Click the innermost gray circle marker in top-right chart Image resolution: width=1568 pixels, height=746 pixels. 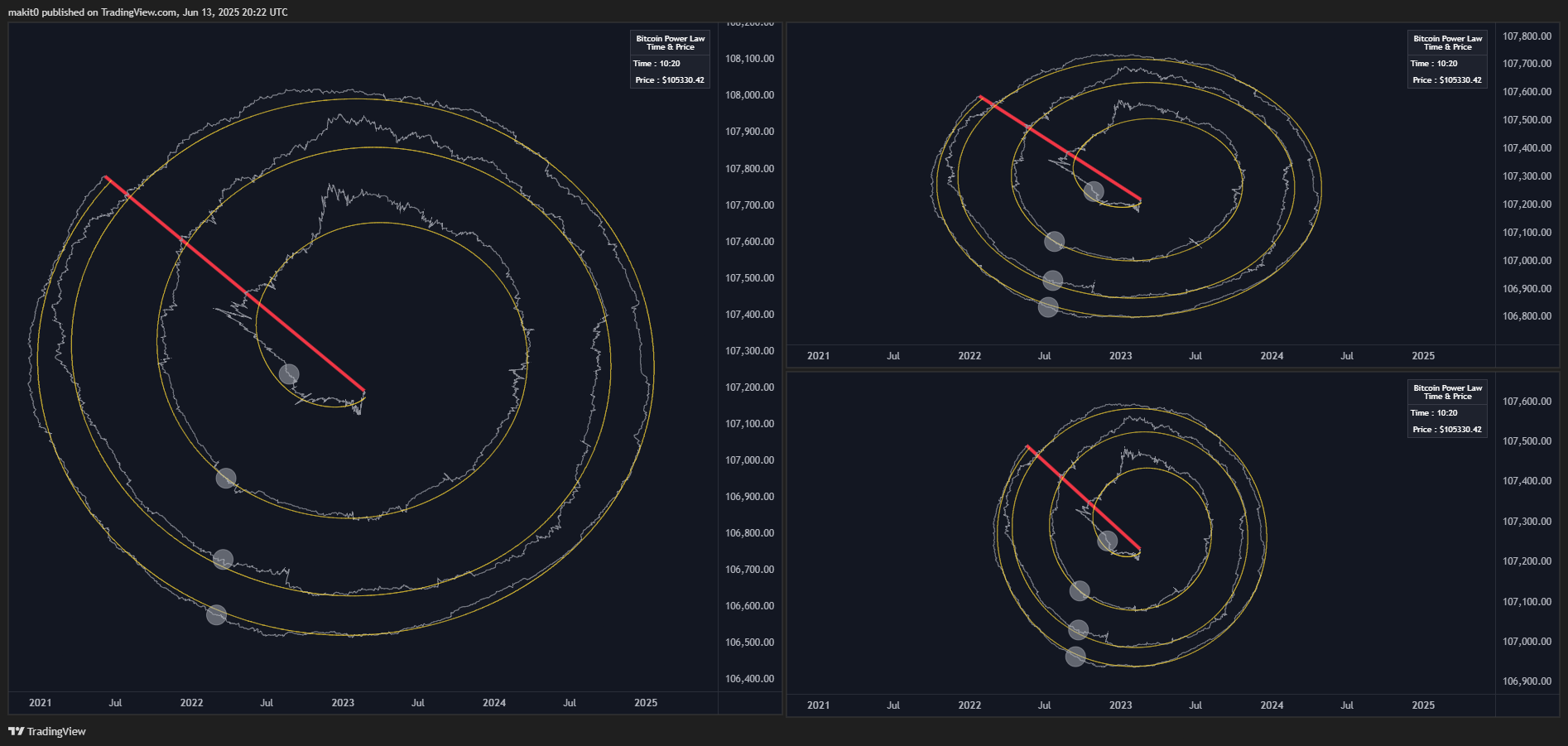click(1094, 191)
